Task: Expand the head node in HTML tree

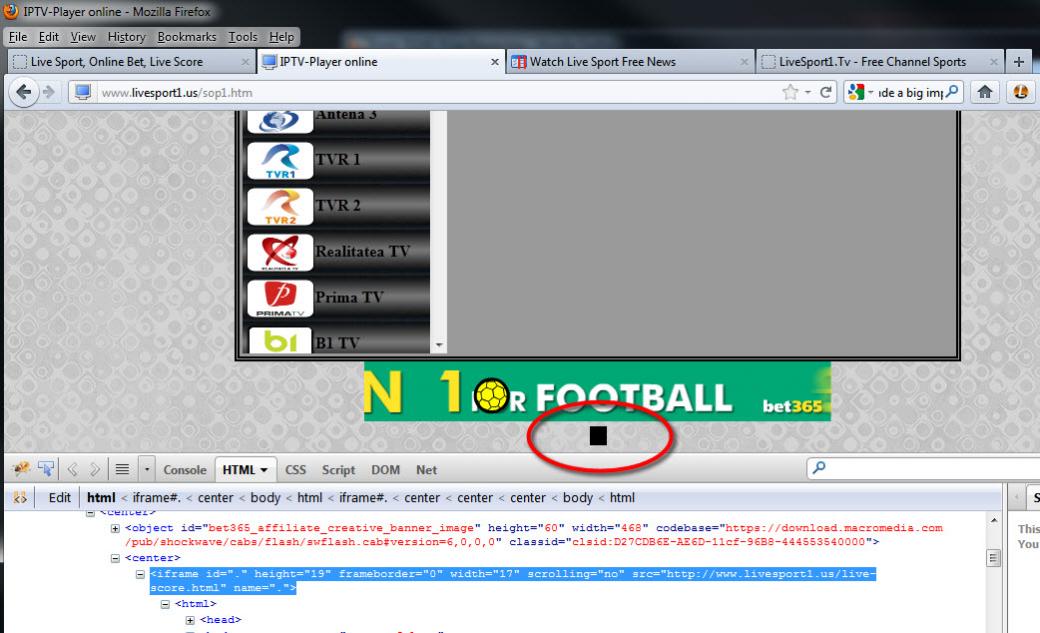Action: [190, 620]
